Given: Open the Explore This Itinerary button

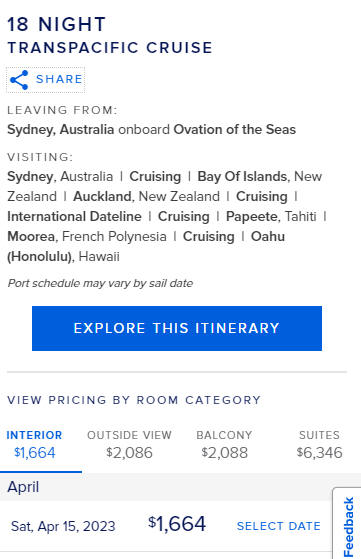Looking at the screenshot, I should [177, 328].
